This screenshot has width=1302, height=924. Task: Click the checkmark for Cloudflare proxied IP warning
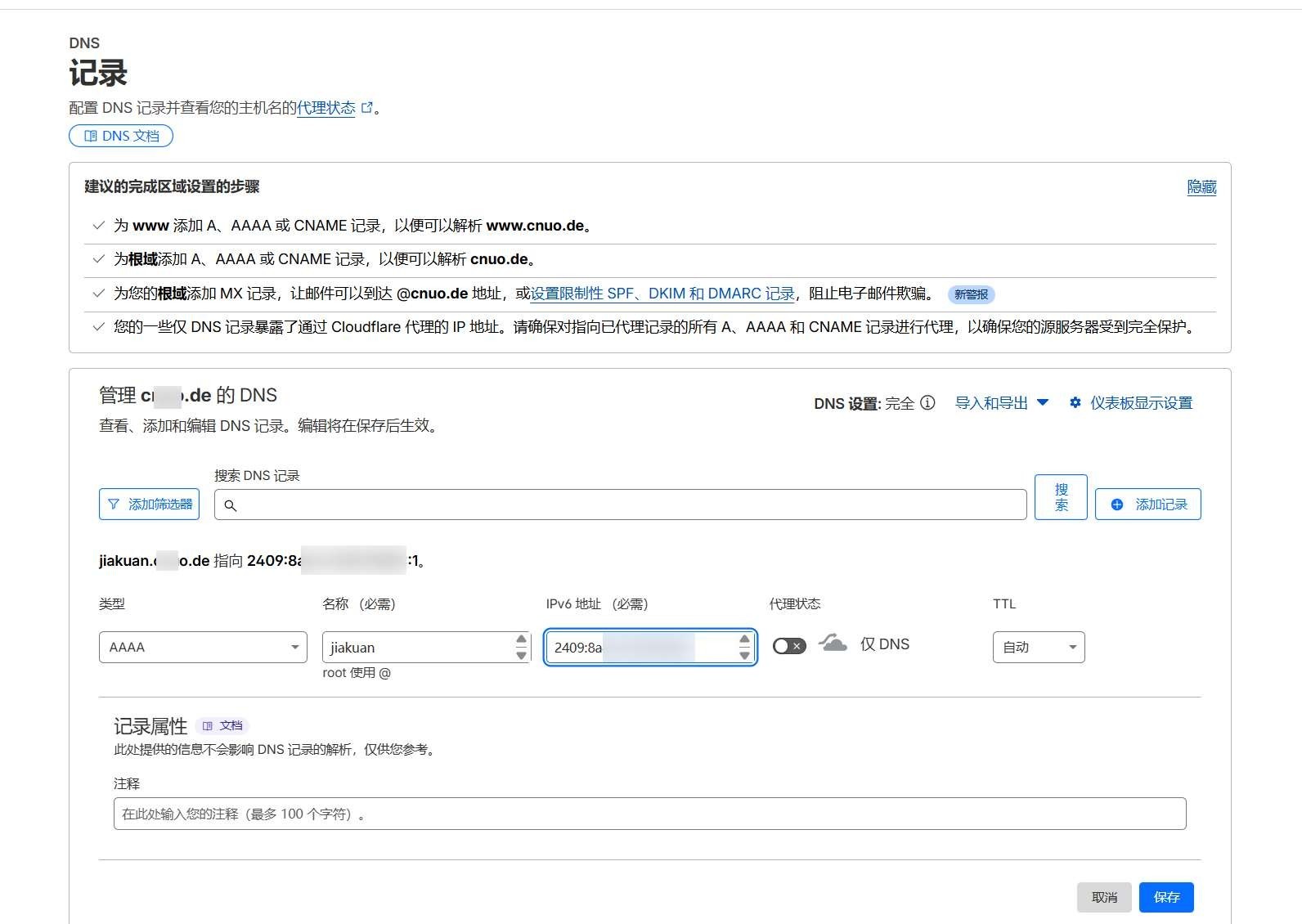click(98, 327)
